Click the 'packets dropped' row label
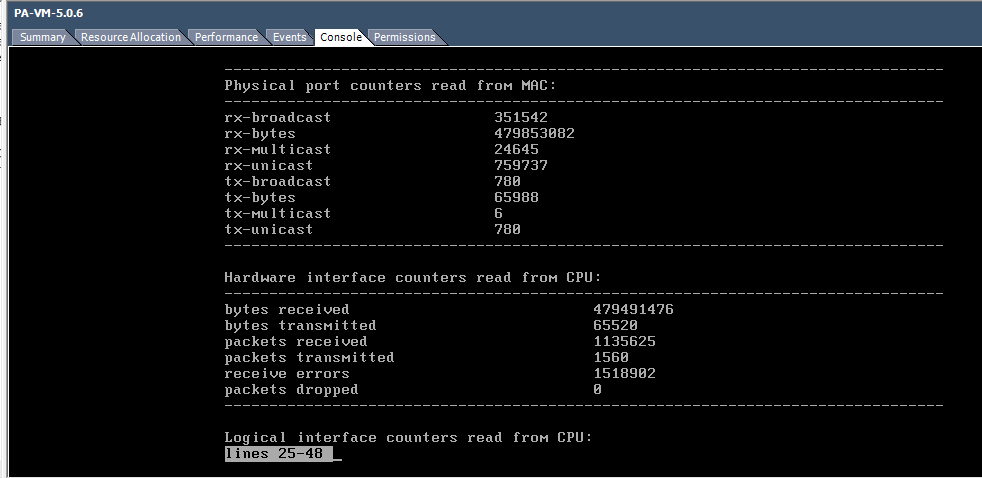The image size is (982, 478). coord(291,390)
